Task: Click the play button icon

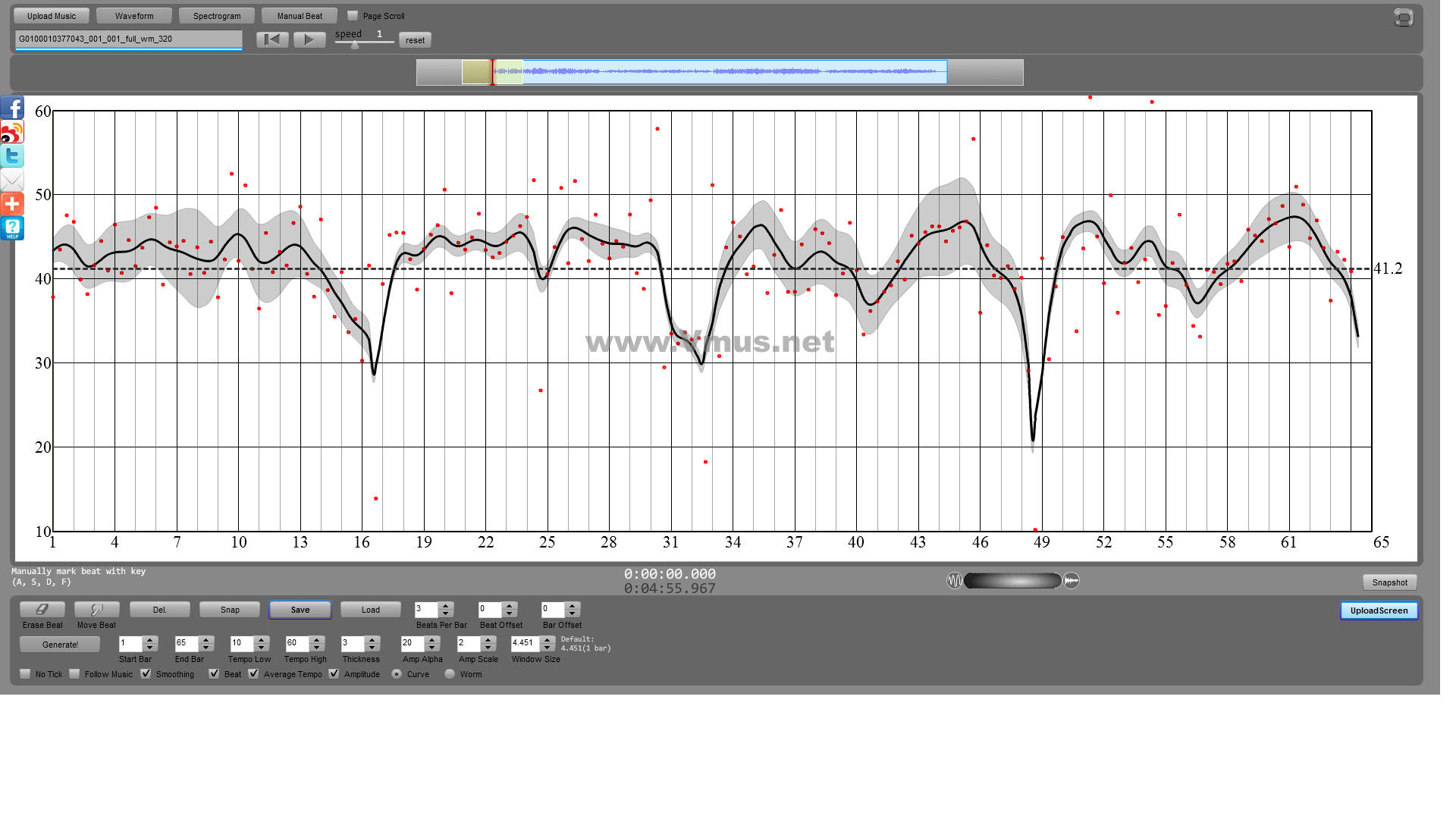Action: 309,39
